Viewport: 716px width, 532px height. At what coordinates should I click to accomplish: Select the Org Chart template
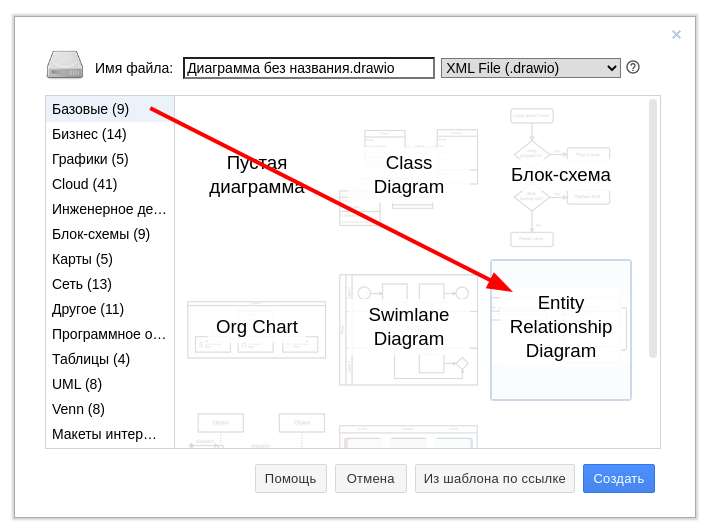coord(256,328)
